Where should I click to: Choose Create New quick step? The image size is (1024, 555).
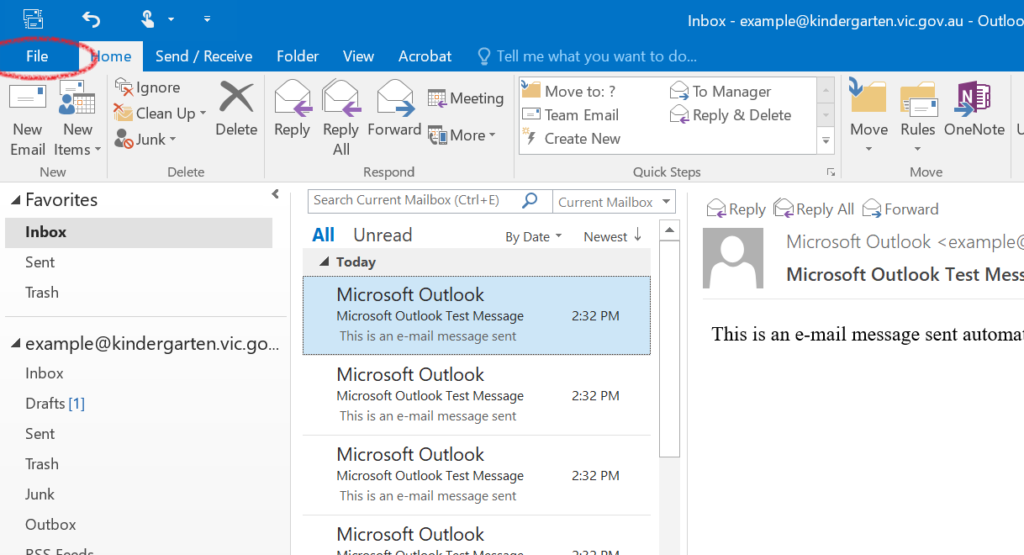point(571,138)
